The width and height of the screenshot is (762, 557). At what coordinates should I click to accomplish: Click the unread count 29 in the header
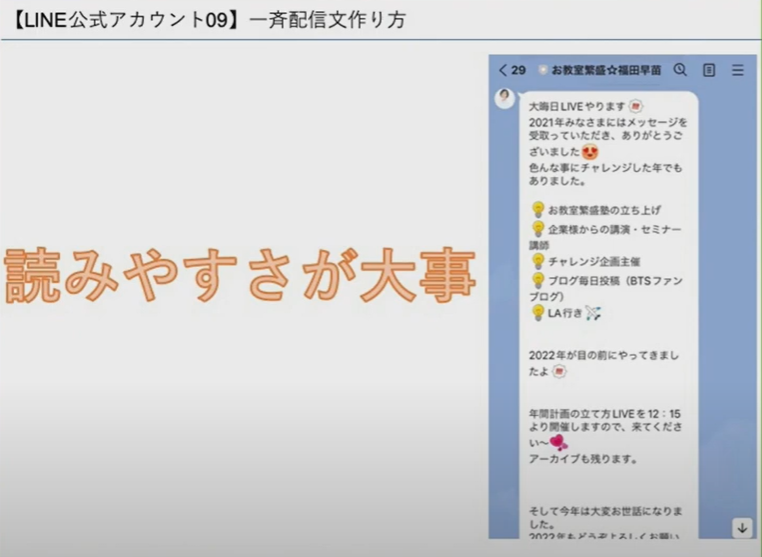pos(518,70)
